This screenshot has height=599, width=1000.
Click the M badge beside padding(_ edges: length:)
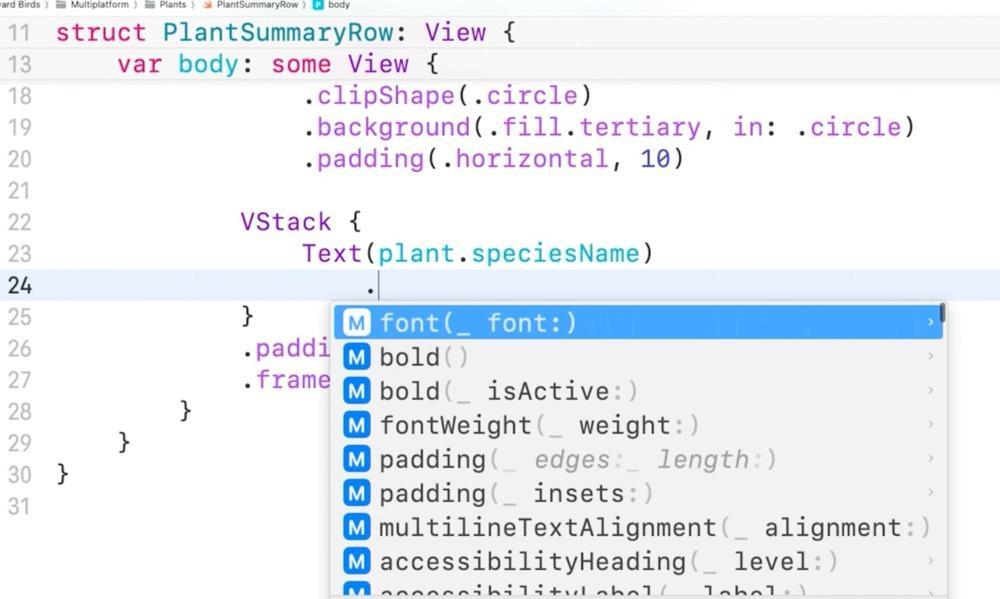[356, 458]
